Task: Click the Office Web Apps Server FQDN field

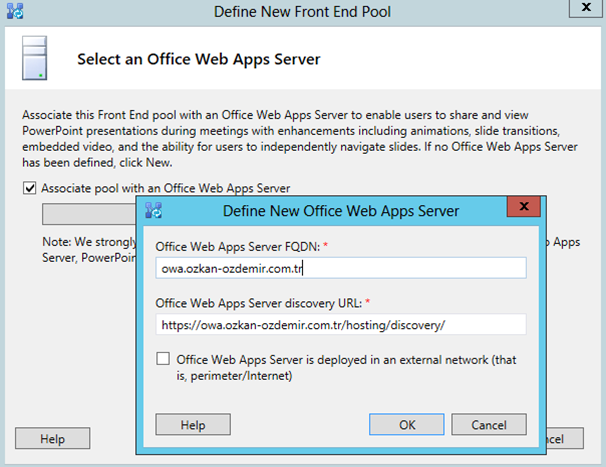Action: [341, 268]
